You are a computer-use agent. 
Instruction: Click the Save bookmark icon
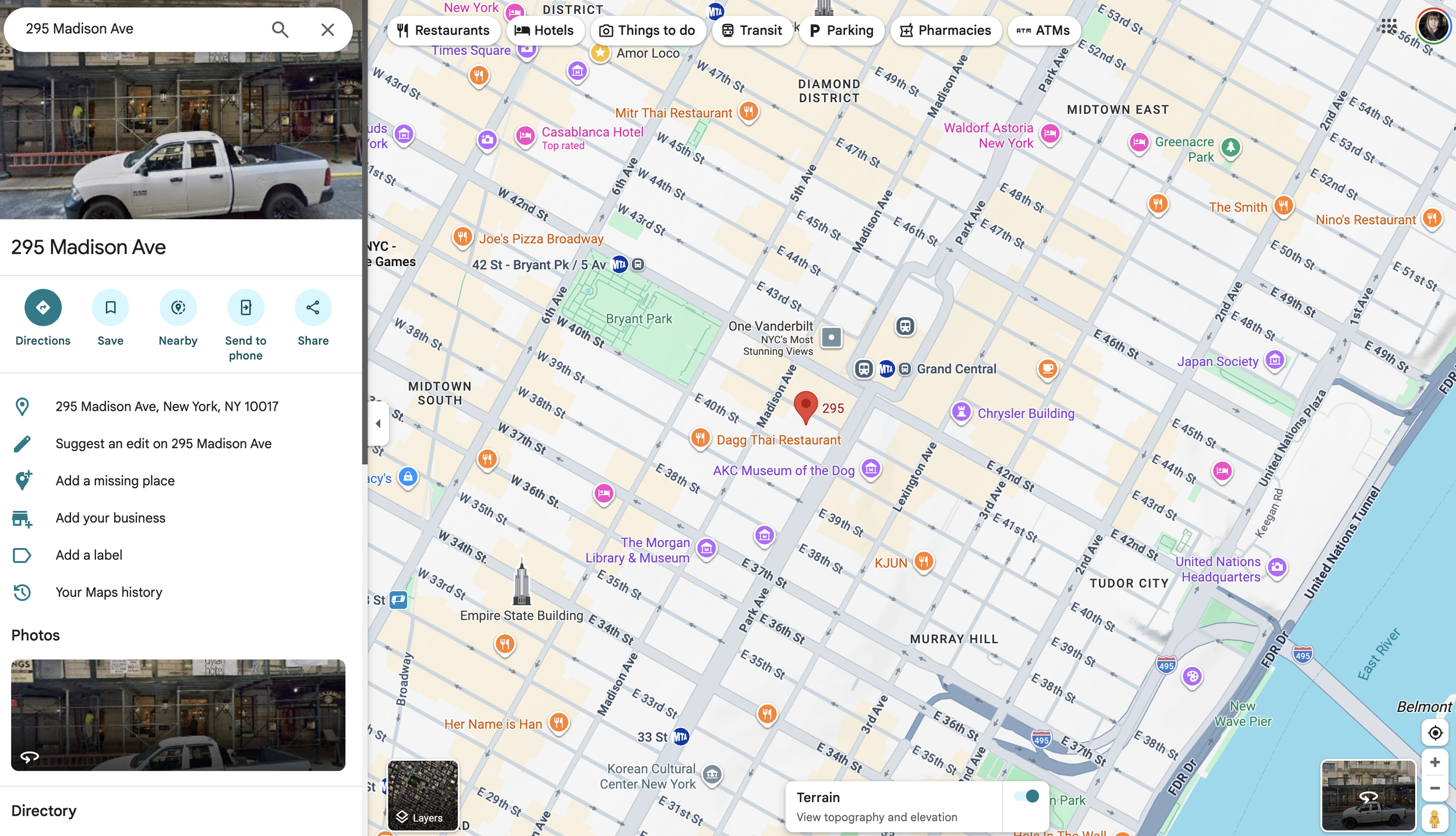coord(110,308)
